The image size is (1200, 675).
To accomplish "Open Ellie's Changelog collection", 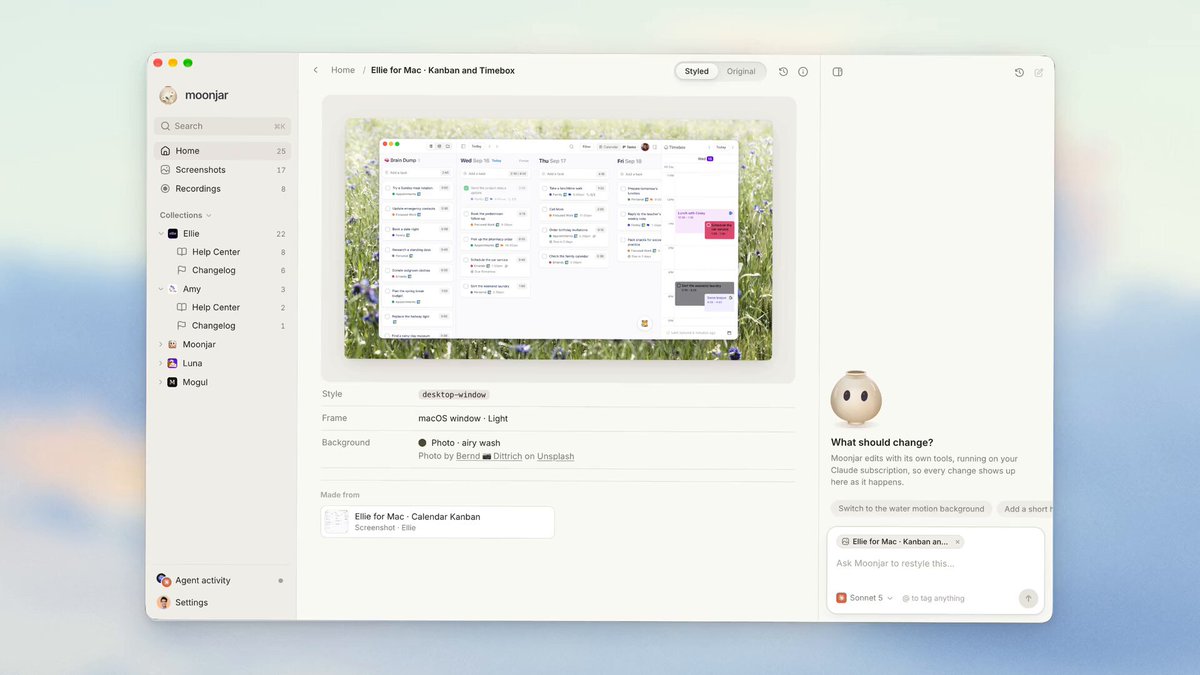I will point(231,270).
